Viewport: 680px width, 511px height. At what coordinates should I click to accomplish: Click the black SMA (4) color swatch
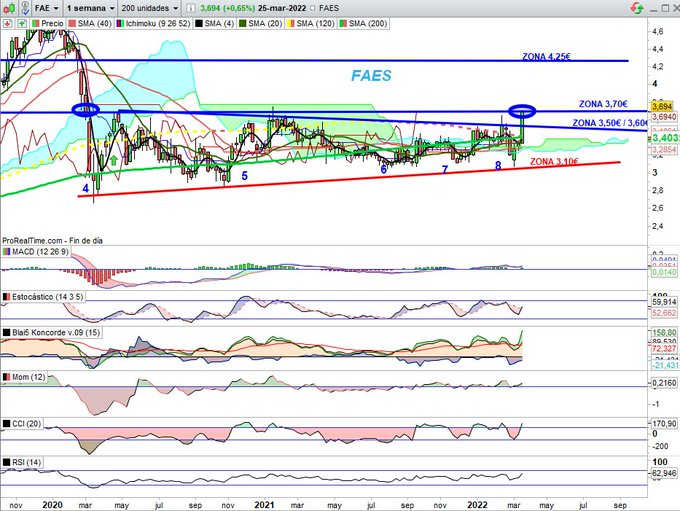(199, 23)
